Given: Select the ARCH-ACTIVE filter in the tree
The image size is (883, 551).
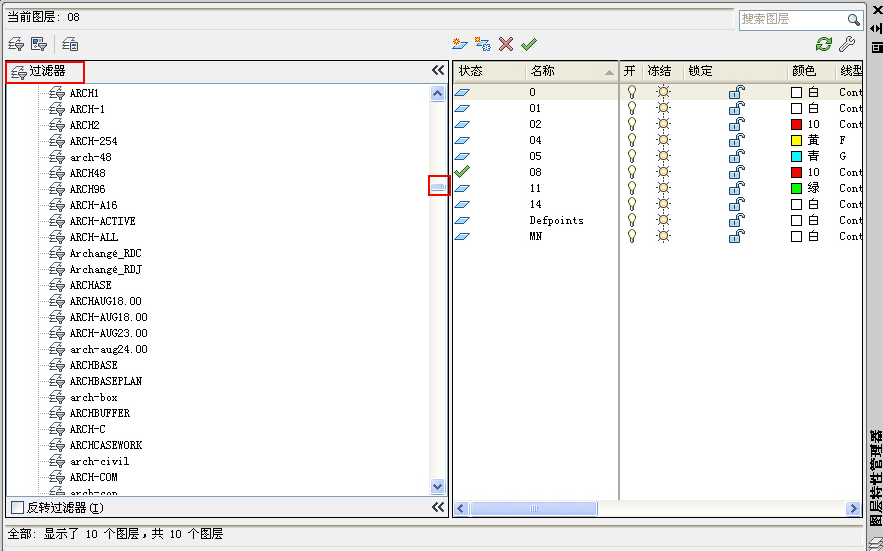Looking at the screenshot, I should pyautogui.click(x=102, y=221).
